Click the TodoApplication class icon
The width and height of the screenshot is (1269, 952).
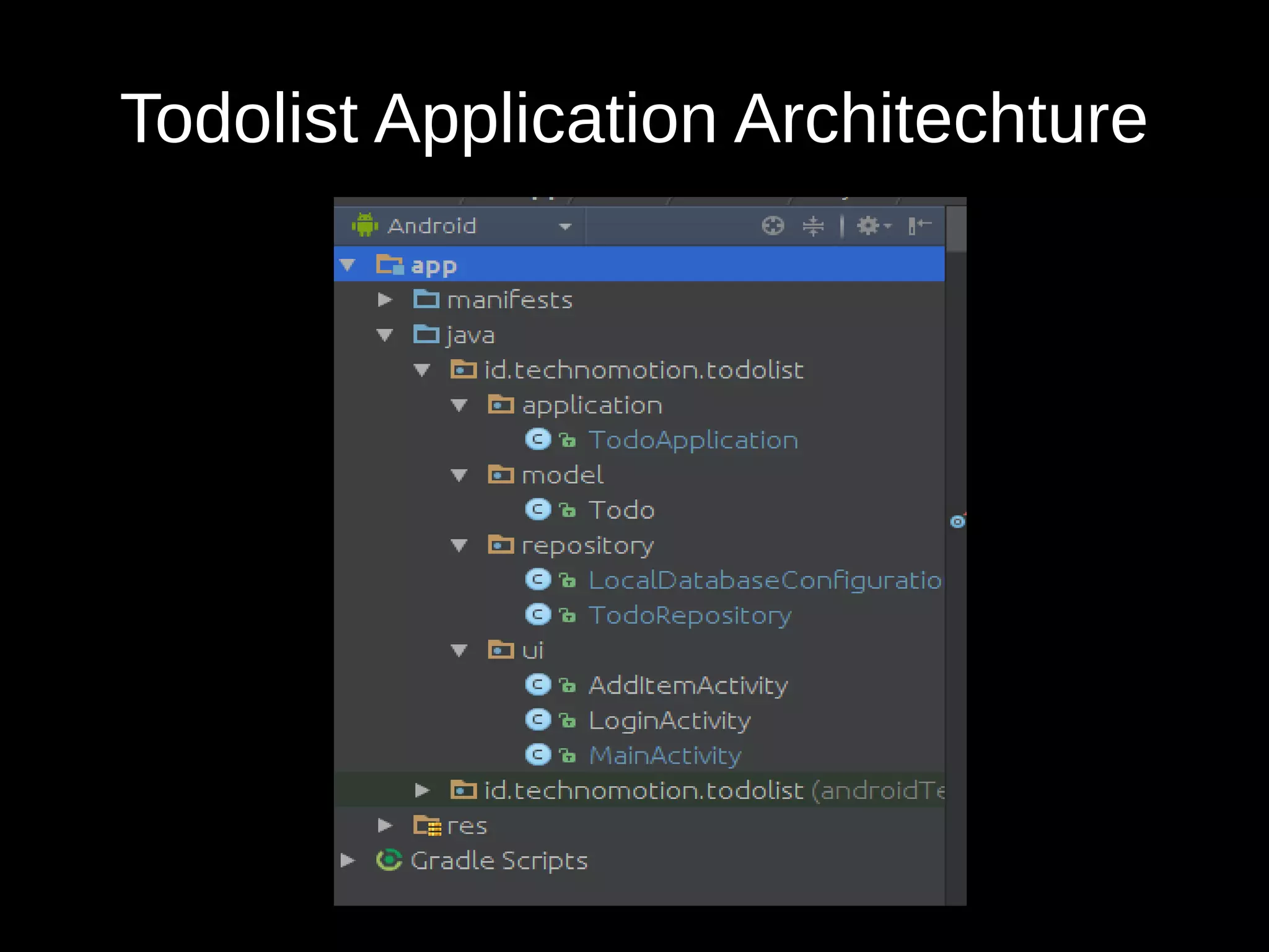pyautogui.click(x=538, y=440)
